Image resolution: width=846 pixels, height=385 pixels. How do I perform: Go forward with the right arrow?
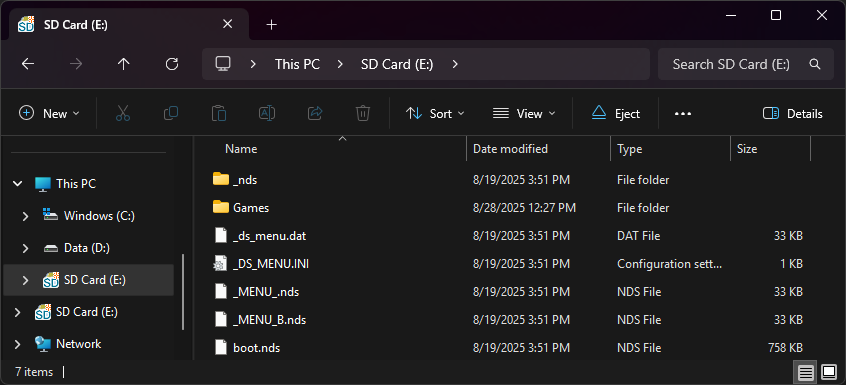click(x=76, y=64)
